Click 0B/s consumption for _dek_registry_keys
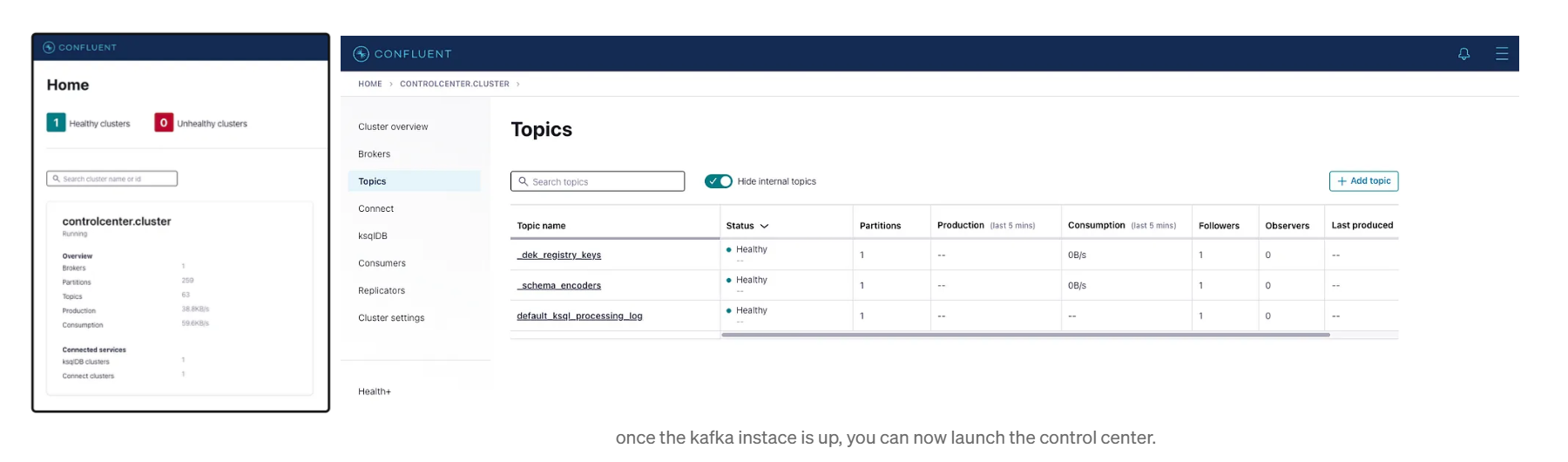This screenshot has width=1568, height=462. (1077, 255)
